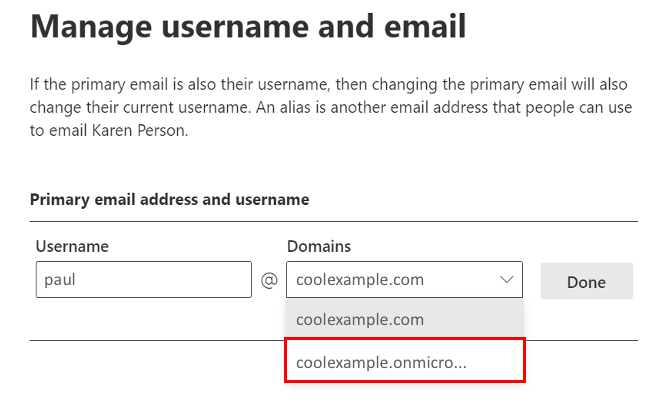
Task: Click the Username input field
Action: coord(143,281)
